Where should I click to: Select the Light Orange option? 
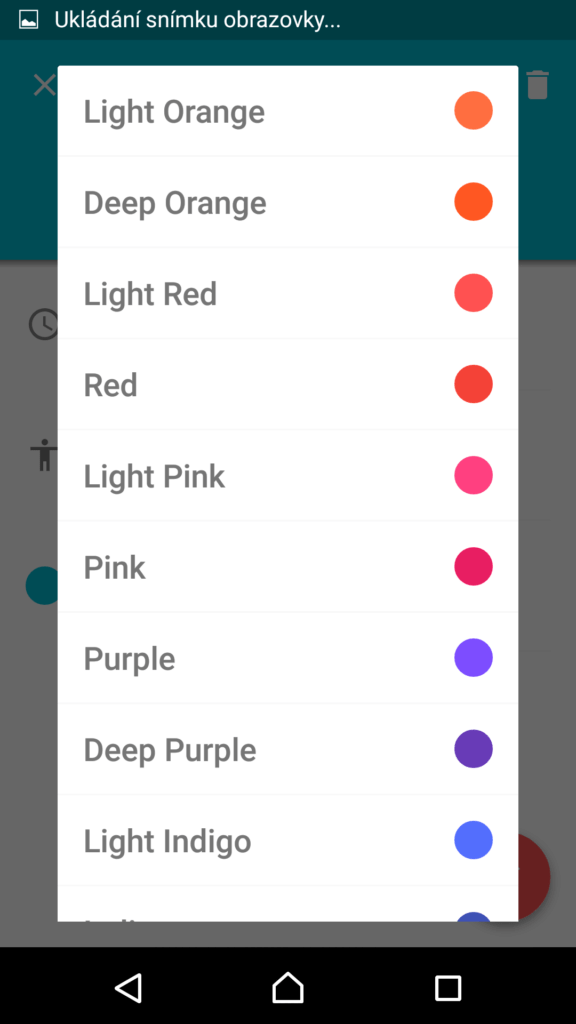click(x=288, y=111)
